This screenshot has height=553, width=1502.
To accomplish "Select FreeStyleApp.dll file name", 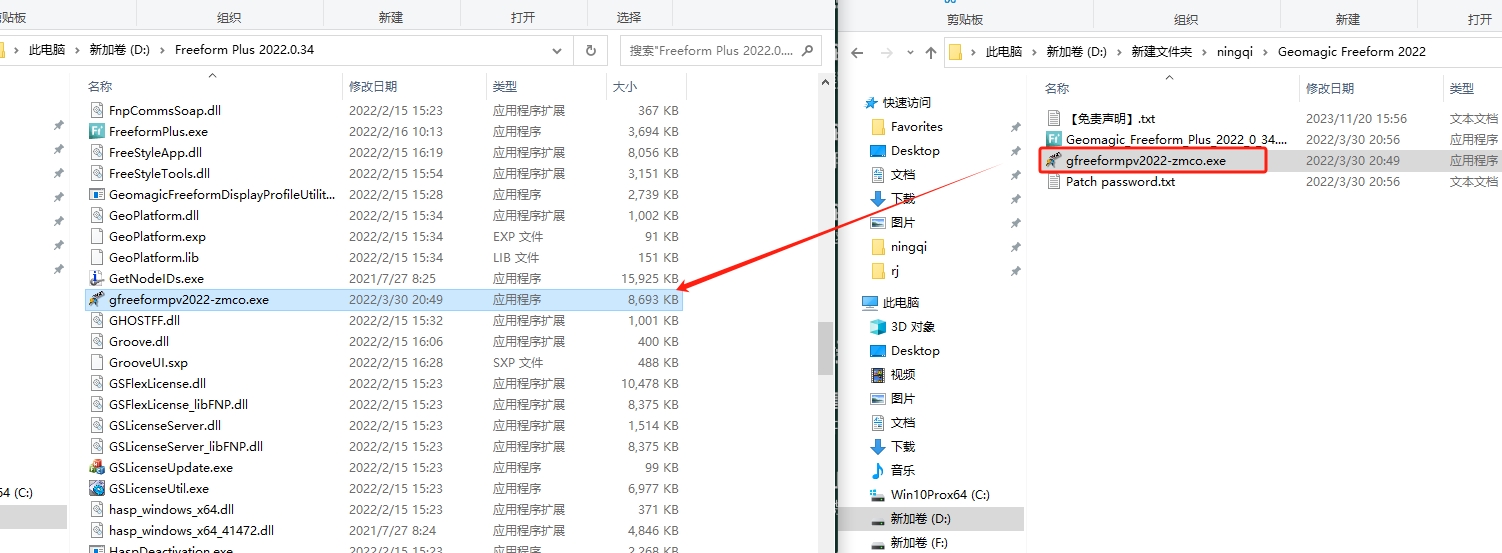I will [x=155, y=152].
